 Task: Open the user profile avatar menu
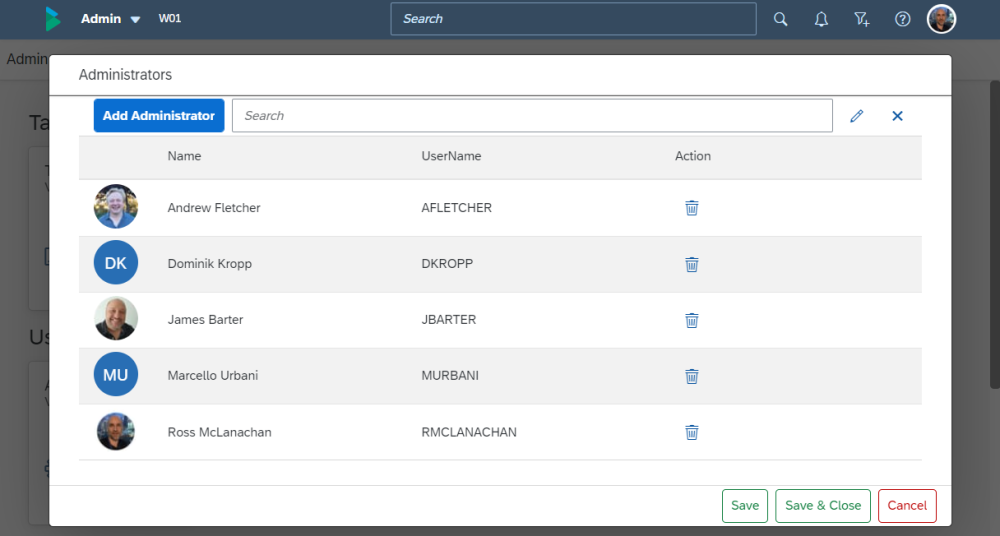tap(941, 19)
